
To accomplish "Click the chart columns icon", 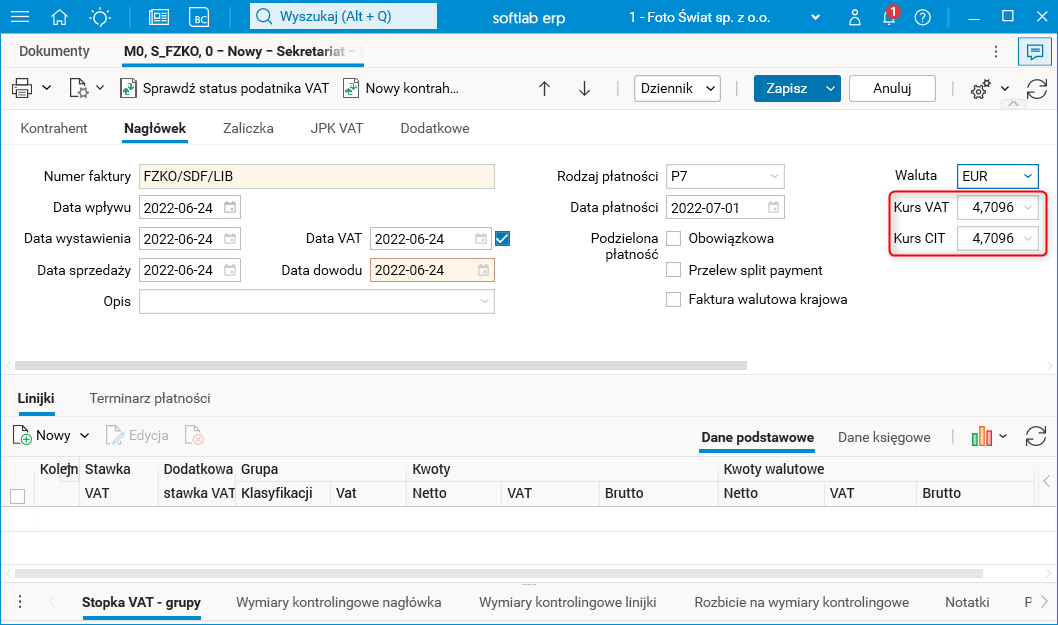I will click(x=981, y=436).
